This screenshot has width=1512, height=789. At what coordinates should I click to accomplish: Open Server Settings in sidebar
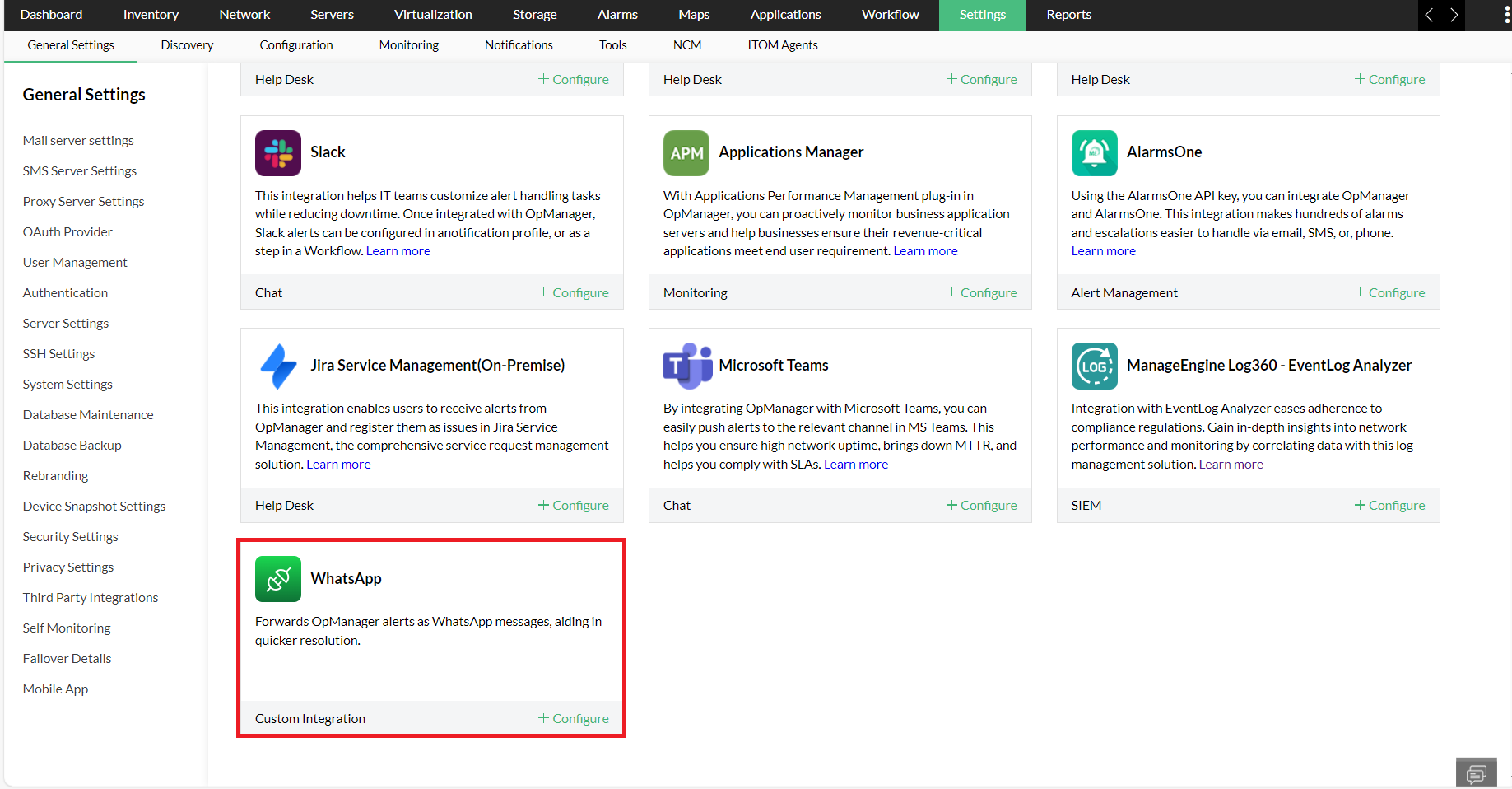(x=66, y=324)
